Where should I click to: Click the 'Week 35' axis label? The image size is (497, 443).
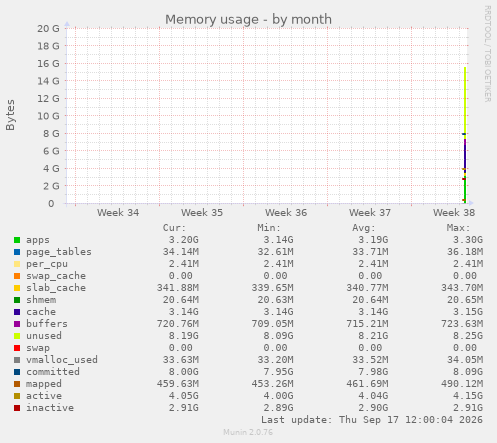pyautogui.click(x=202, y=213)
